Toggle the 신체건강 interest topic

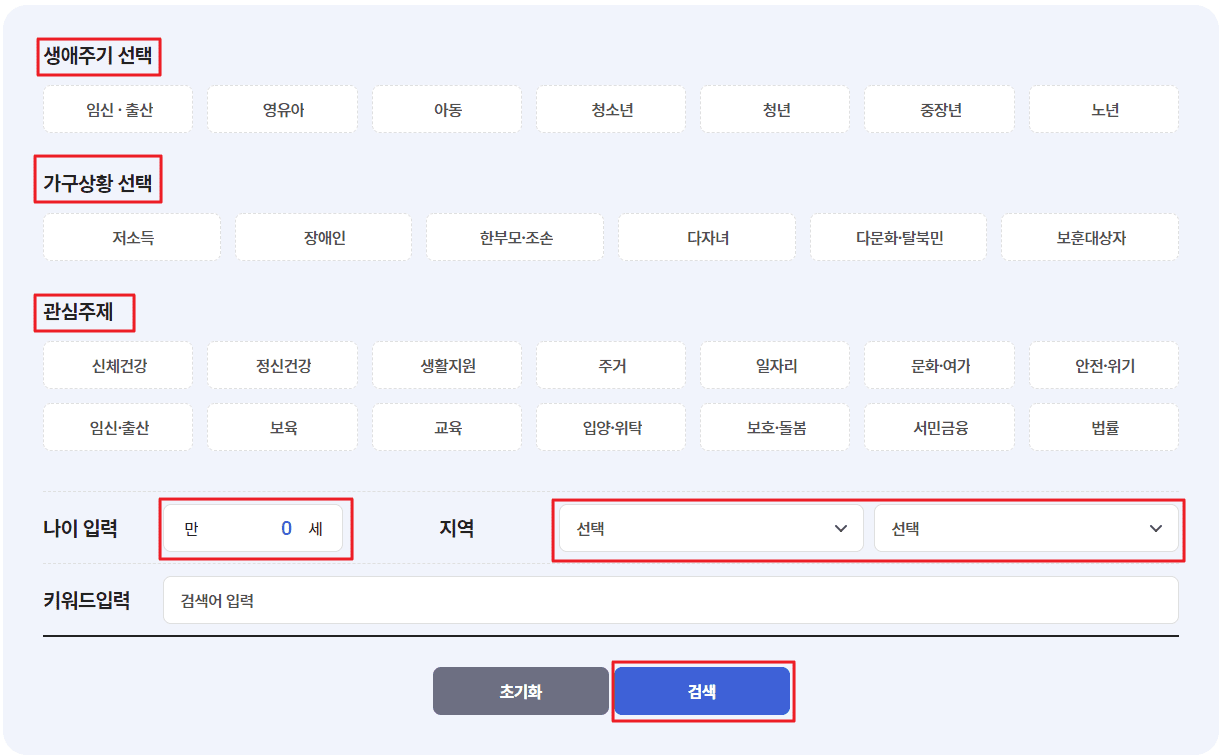point(117,365)
